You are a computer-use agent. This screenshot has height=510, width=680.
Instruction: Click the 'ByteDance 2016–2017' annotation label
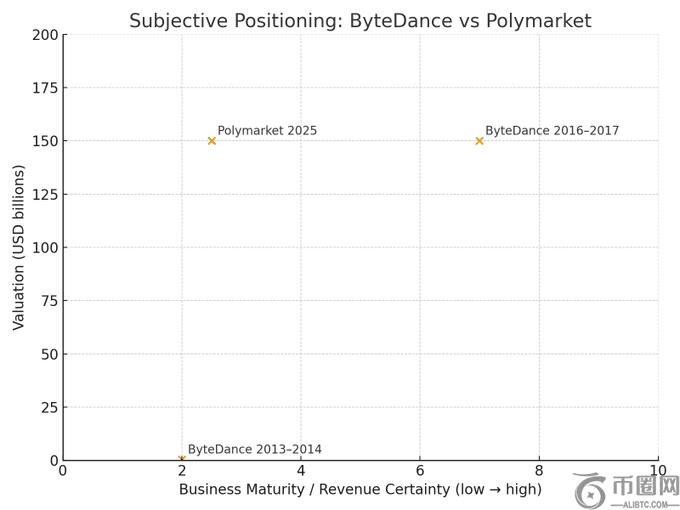click(552, 131)
